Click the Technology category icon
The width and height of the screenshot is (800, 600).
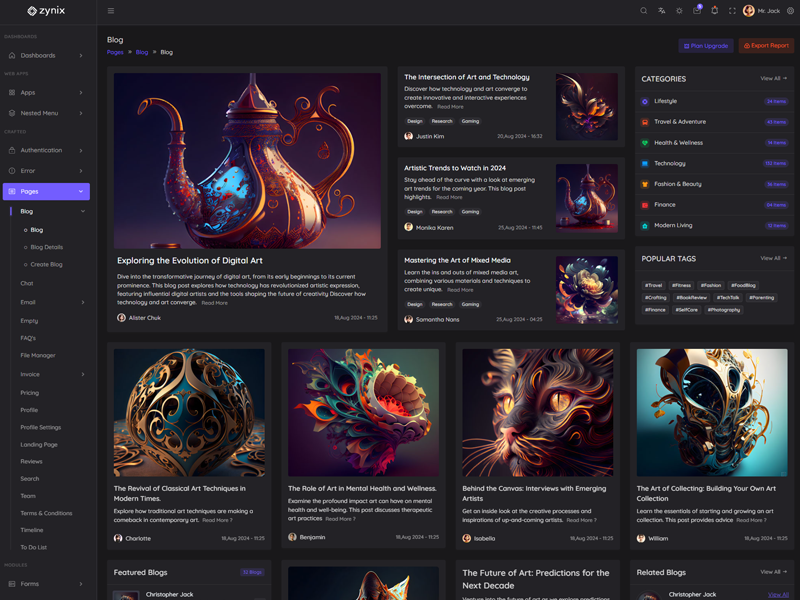[645, 163]
